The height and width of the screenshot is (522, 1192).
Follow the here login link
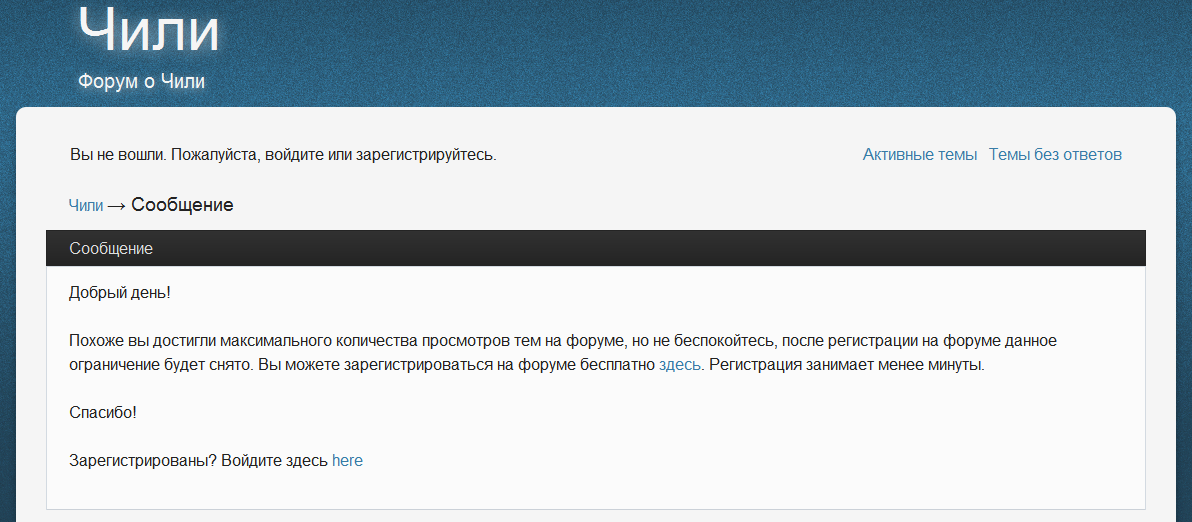[x=347, y=460]
